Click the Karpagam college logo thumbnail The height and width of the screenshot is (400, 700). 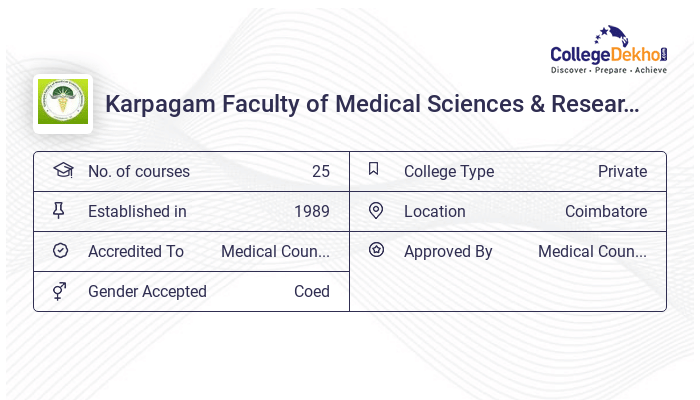click(63, 104)
